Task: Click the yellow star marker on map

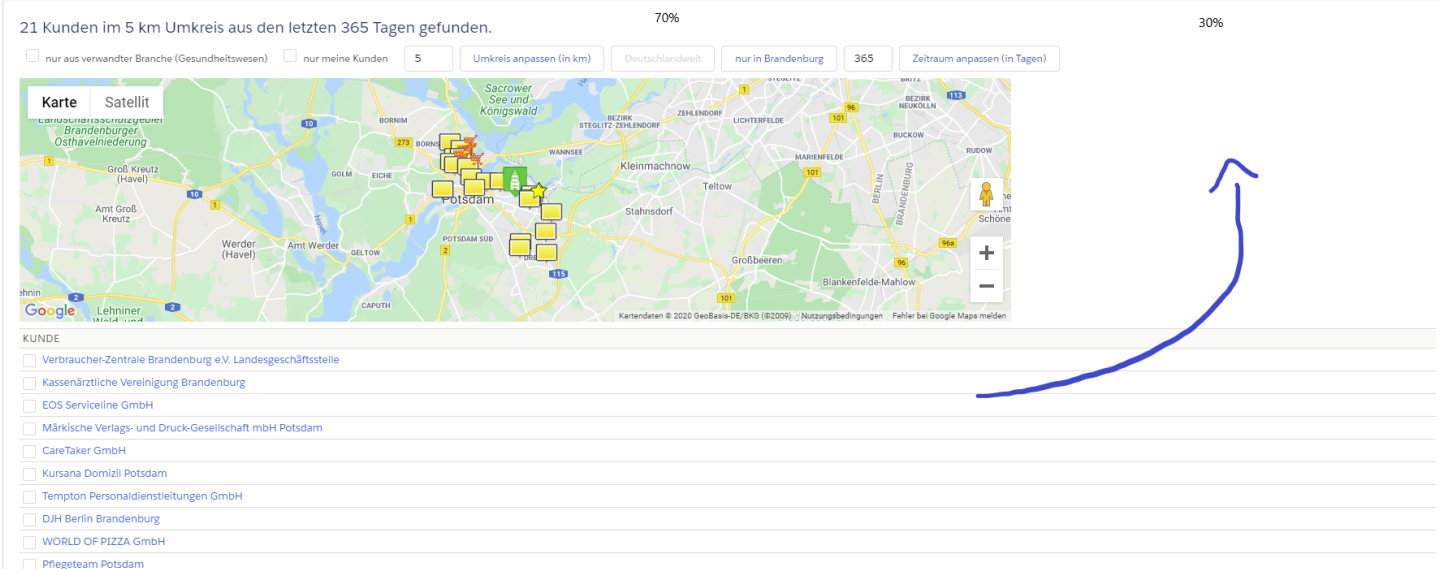Action: pyautogui.click(x=538, y=190)
